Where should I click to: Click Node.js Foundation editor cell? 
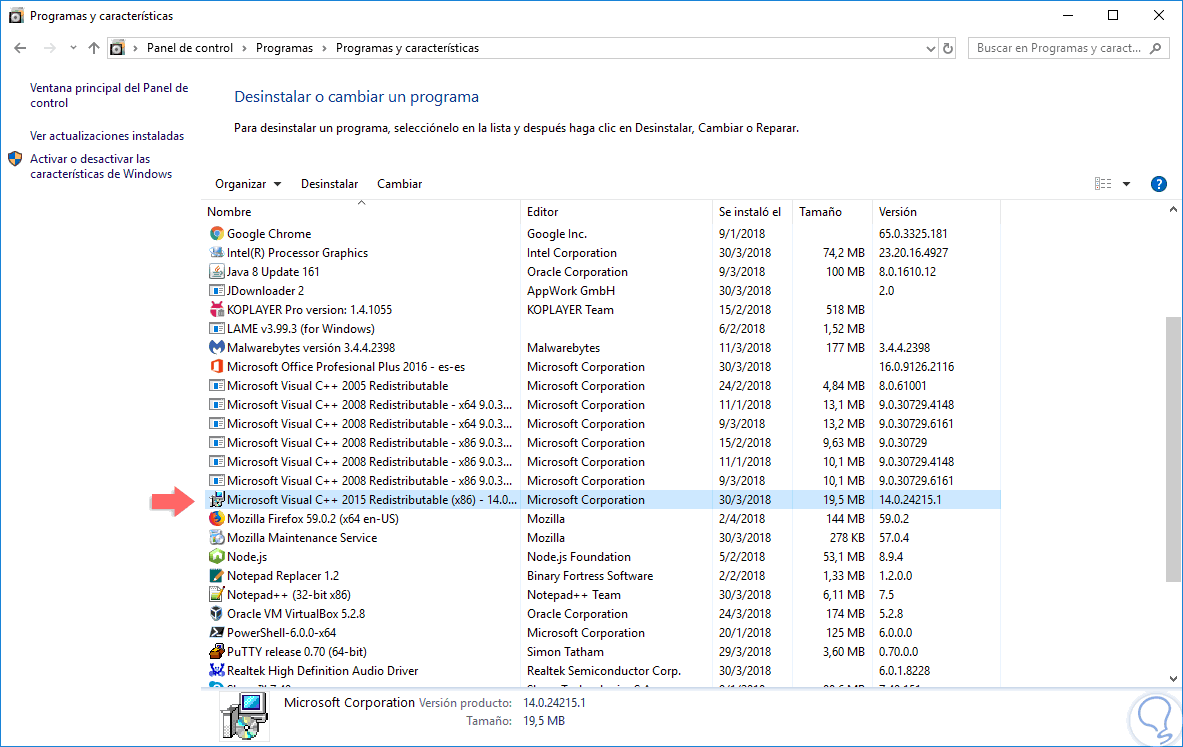coord(579,557)
